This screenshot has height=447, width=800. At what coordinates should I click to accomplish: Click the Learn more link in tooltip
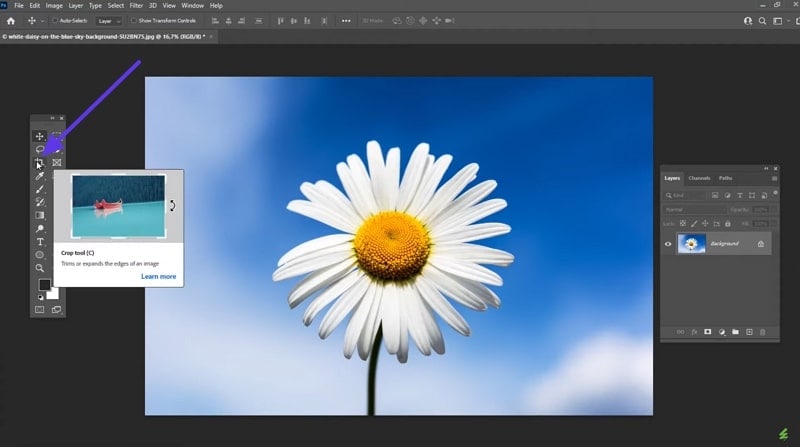[158, 277]
